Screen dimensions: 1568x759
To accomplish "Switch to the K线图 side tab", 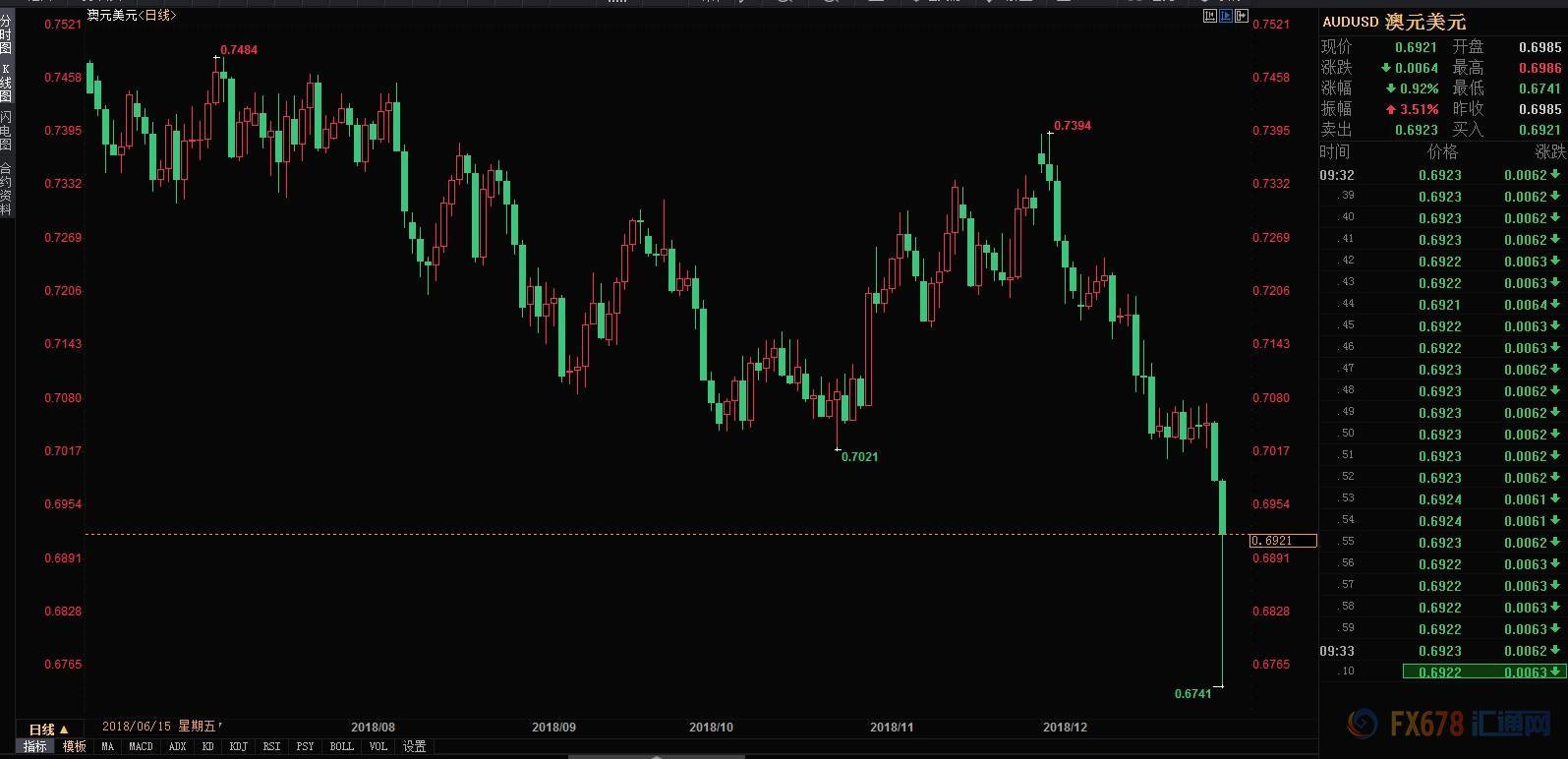I will [x=6, y=84].
